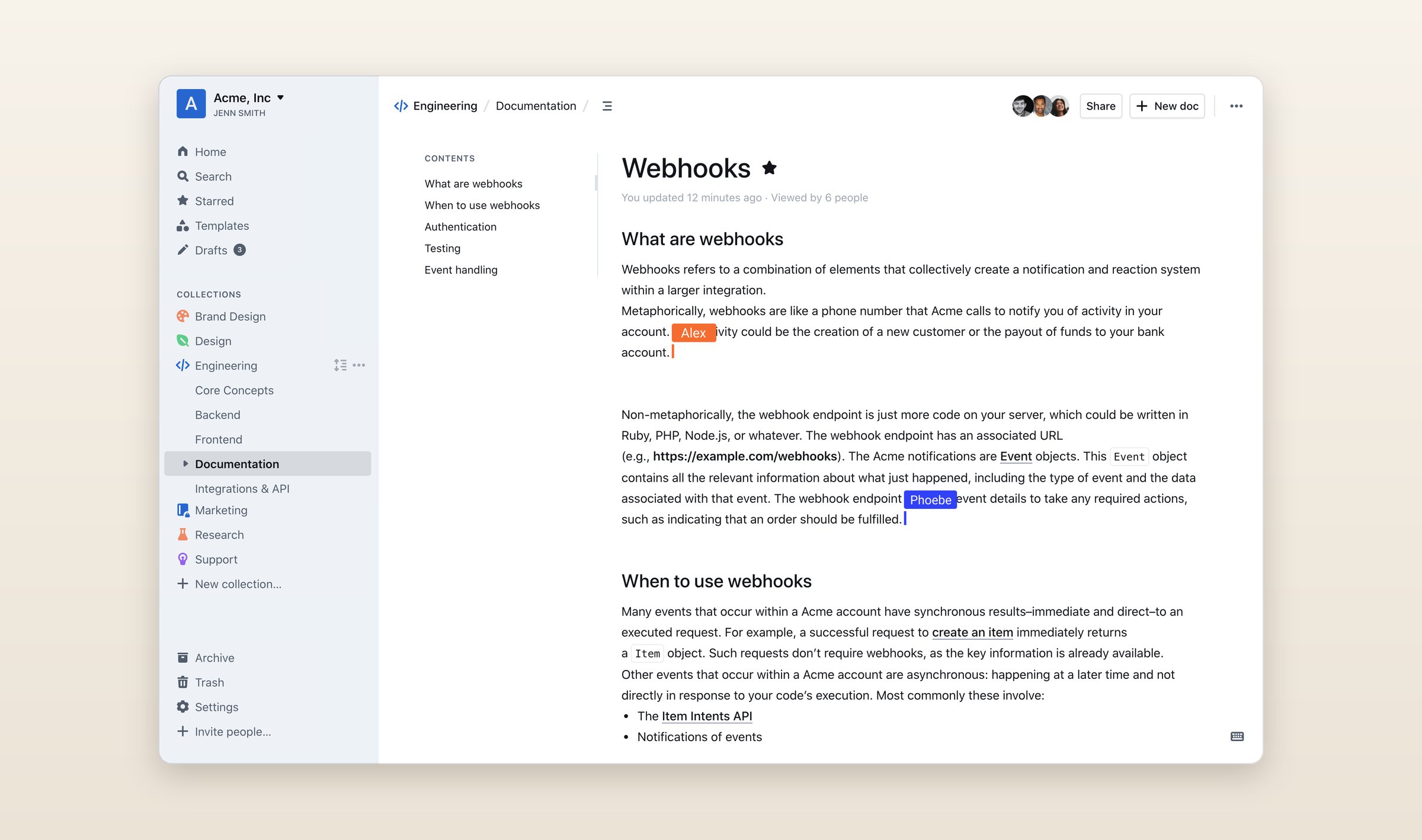Click the Settings gear icon
The width and height of the screenshot is (1422, 840).
point(182,707)
